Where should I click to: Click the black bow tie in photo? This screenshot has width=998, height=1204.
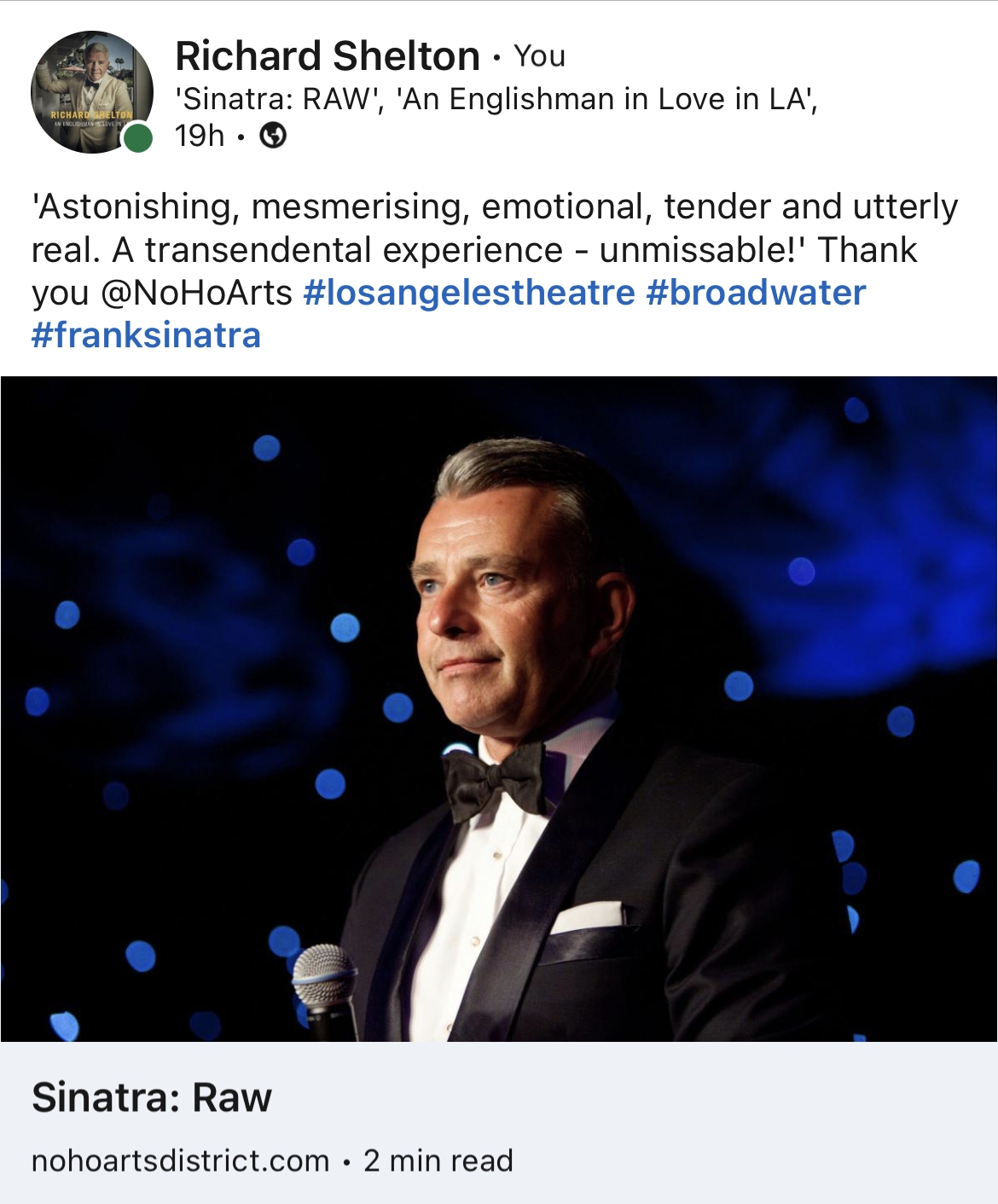click(x=494, y=777)
